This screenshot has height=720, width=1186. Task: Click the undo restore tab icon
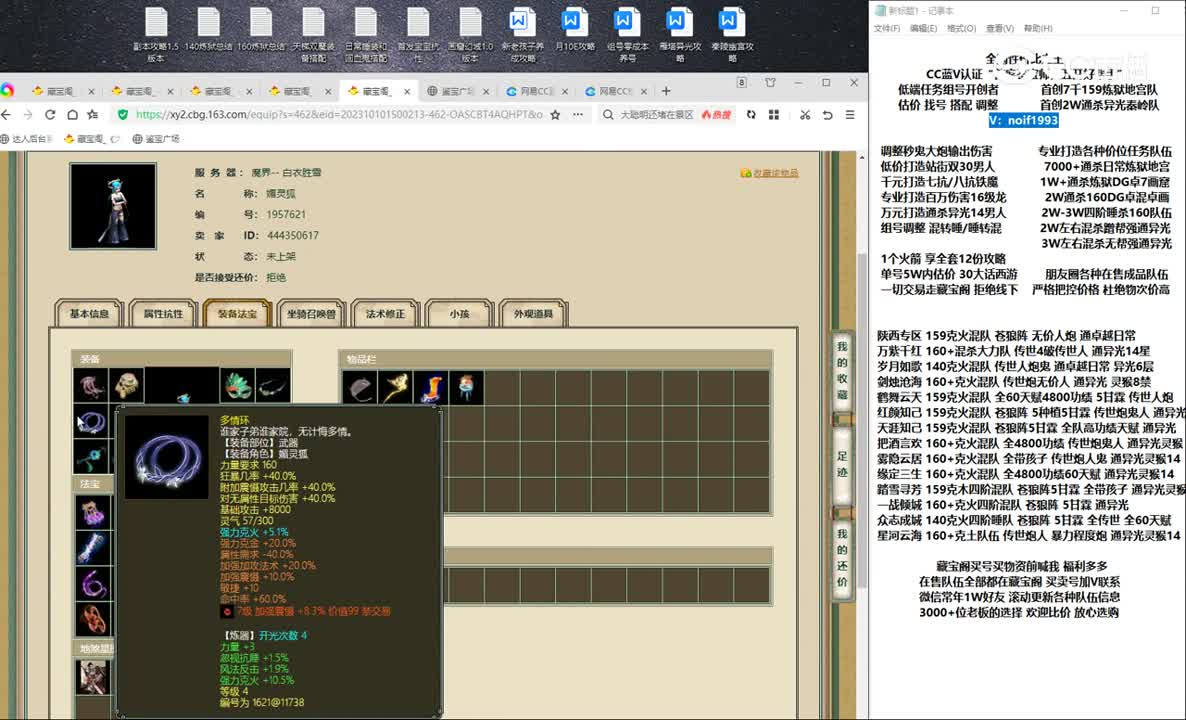827,115
